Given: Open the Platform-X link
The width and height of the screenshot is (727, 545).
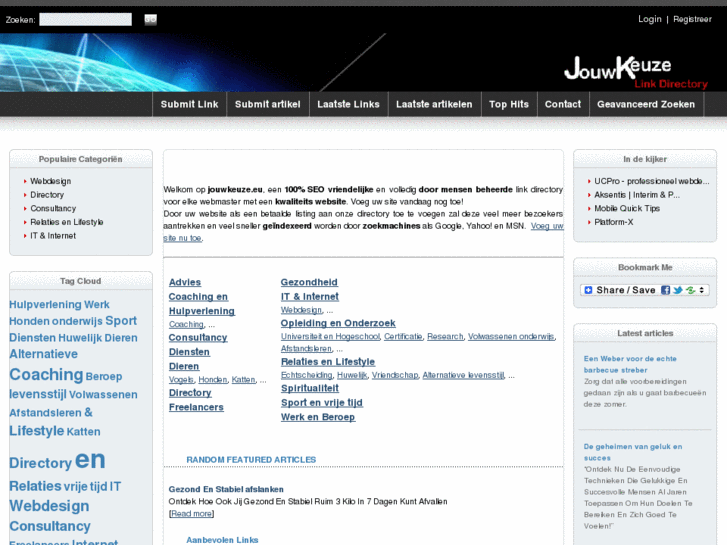Looking at the screenshot, I should (x=613, y=222).
